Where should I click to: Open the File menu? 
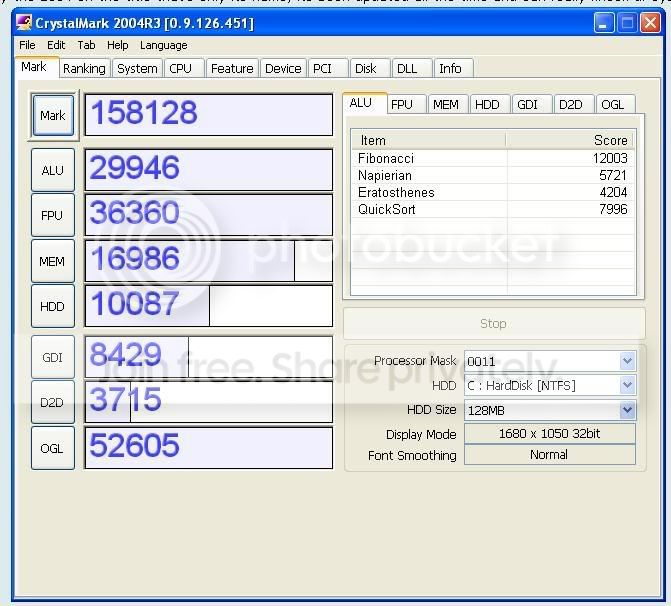coord(27,45)
